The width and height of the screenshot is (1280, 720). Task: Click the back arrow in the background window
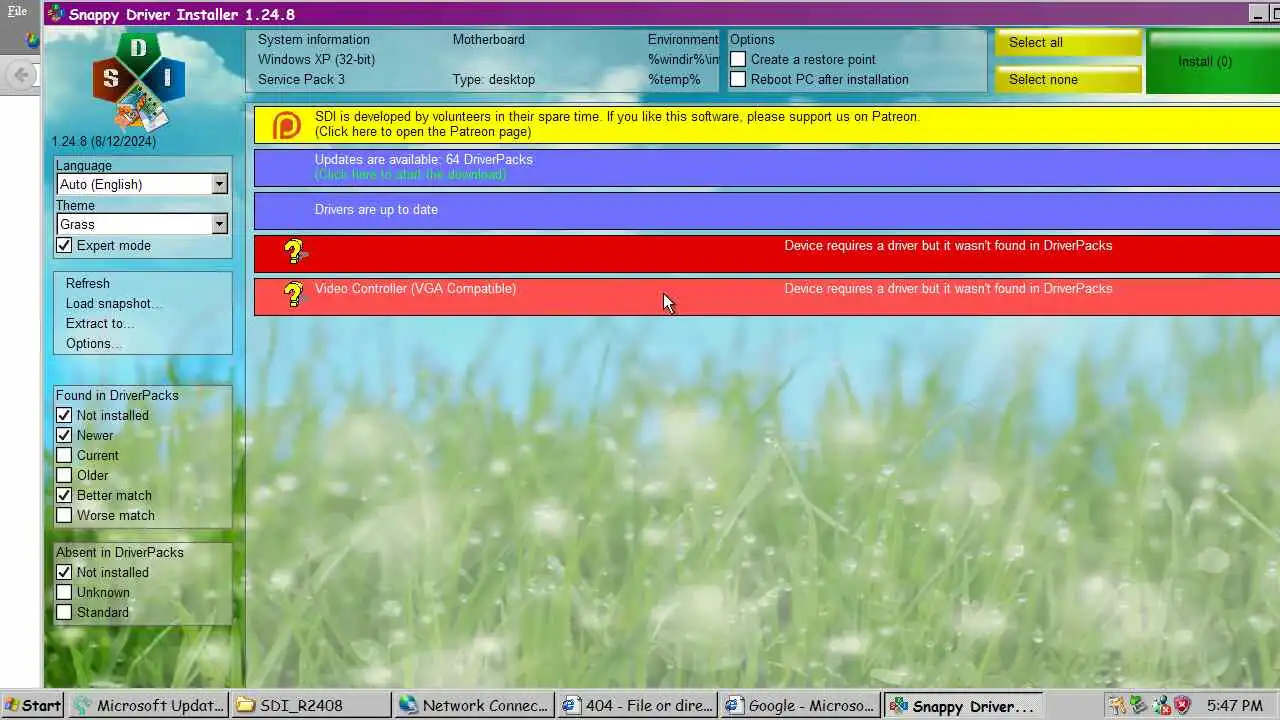click(20, 74)
